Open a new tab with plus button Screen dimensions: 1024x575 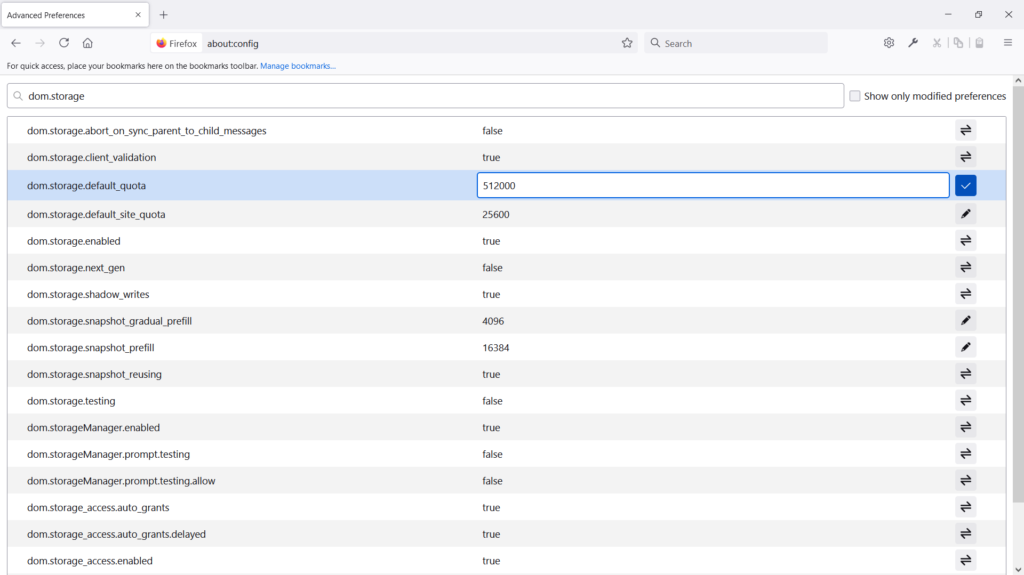tap(164, 15)
